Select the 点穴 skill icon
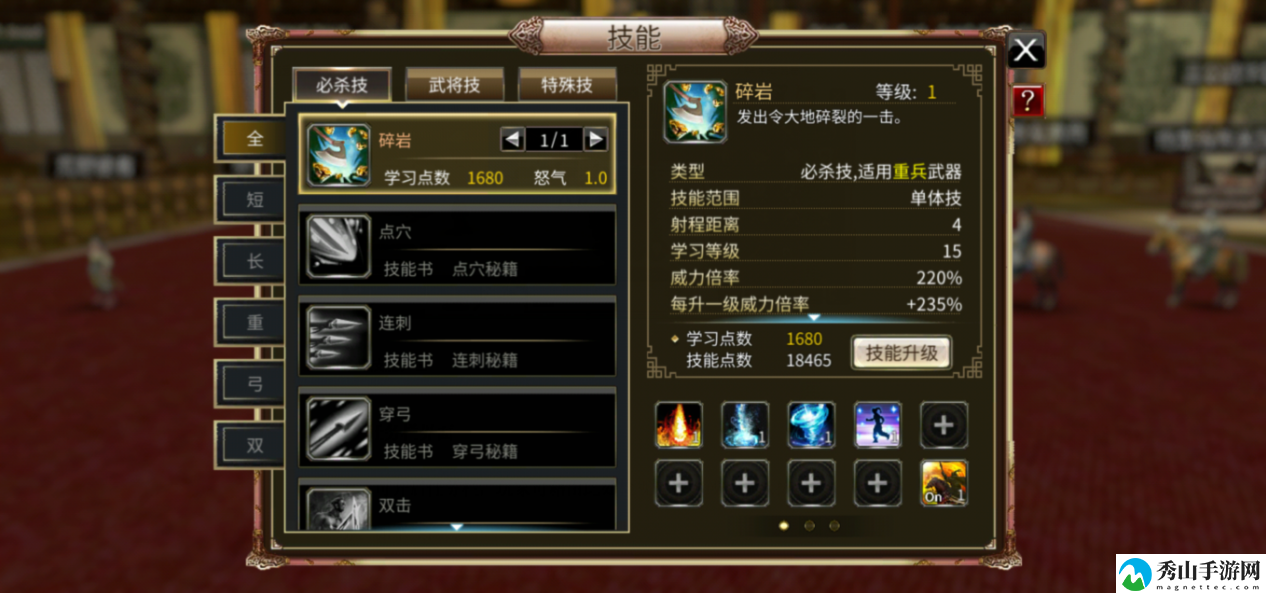The image size is (1266, 593). [338, 246]
